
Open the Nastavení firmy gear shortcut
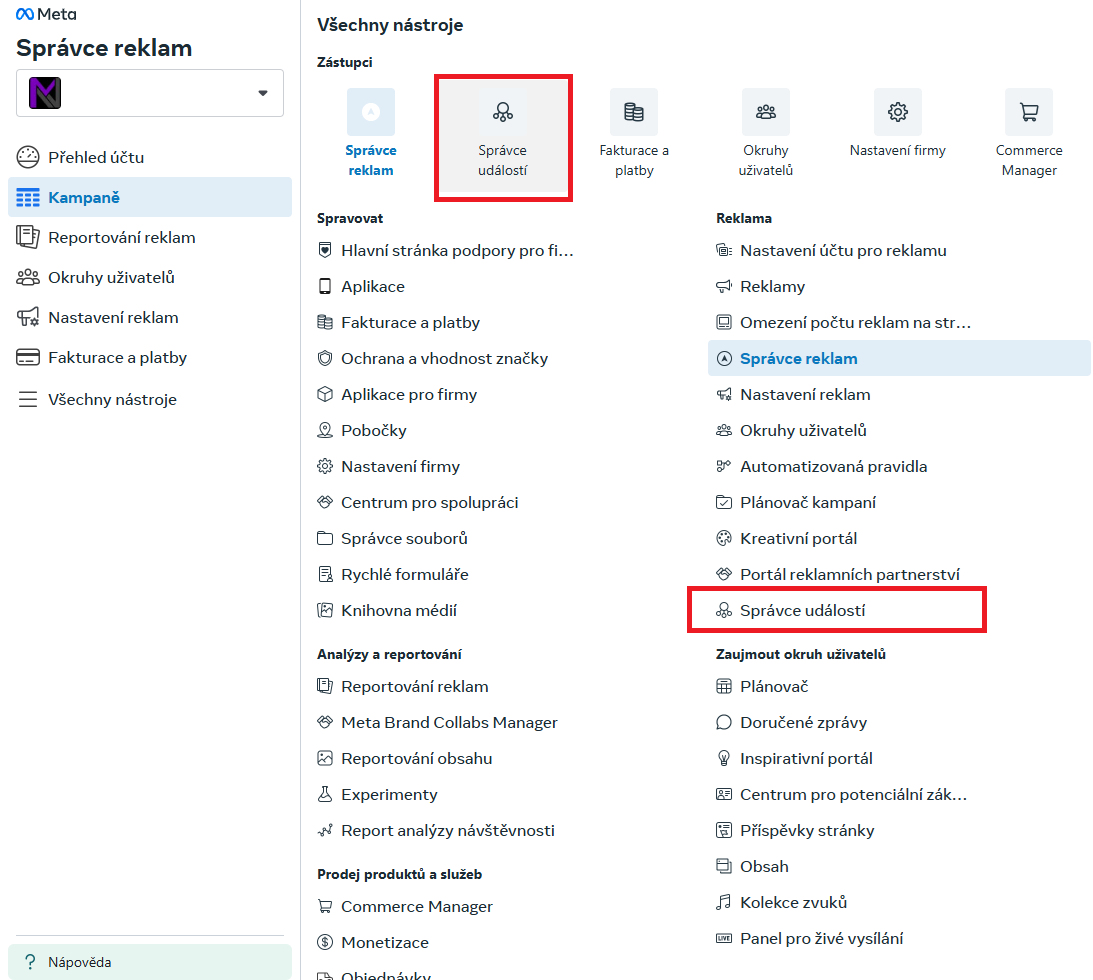[x=897, y=112]
